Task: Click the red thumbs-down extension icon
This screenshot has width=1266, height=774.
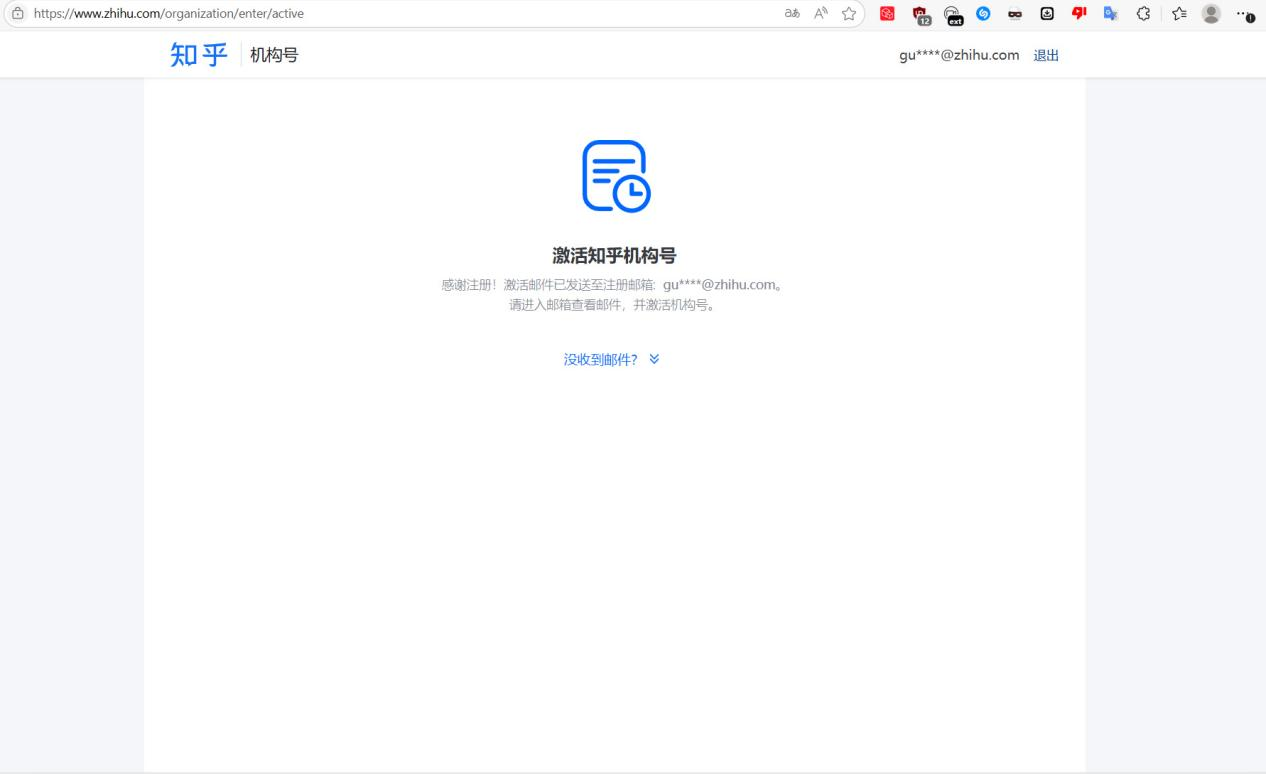Action: 1079,14
